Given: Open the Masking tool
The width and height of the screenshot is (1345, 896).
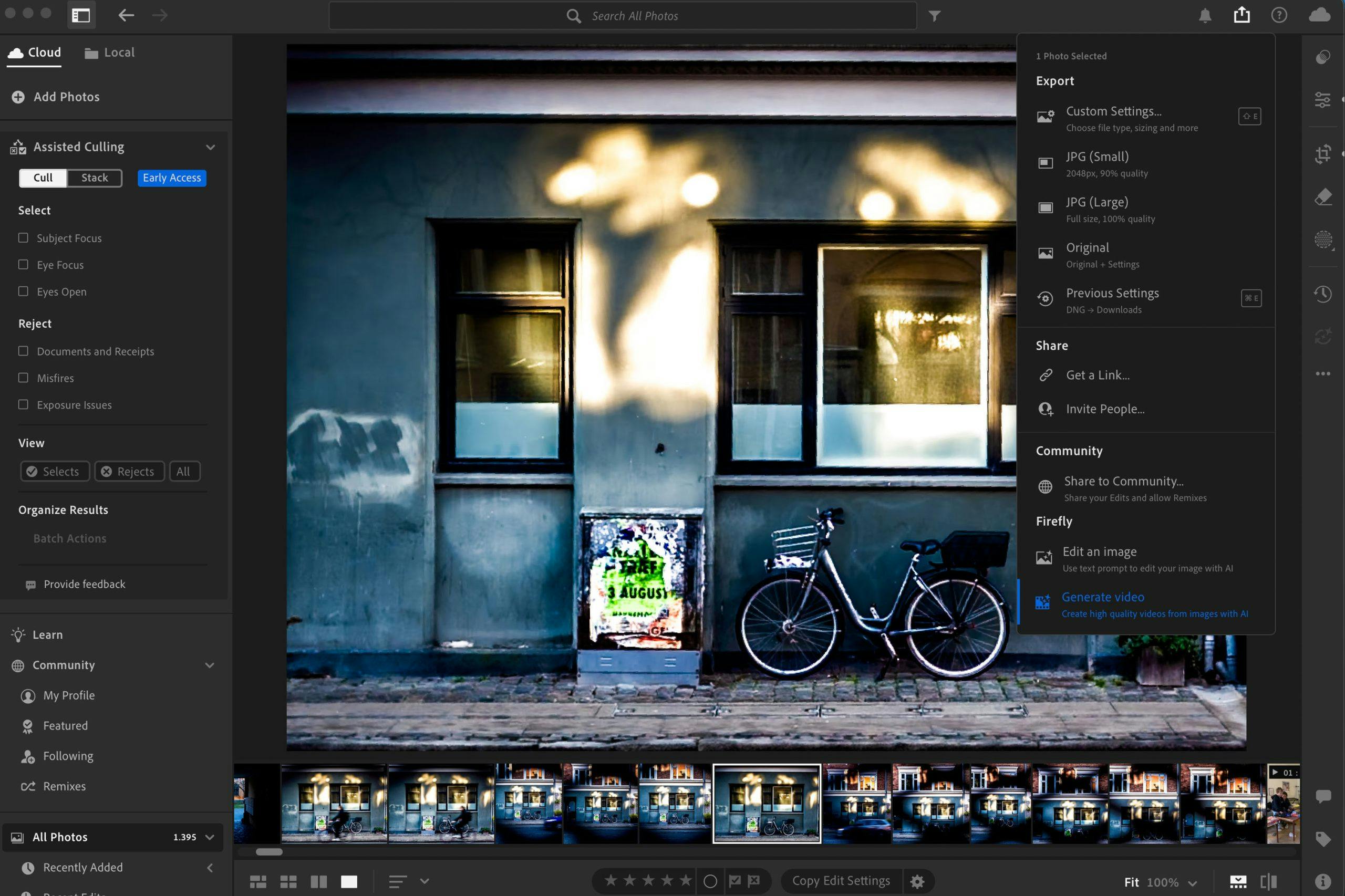Looking at the screenshot, I should coord(1323,239).
